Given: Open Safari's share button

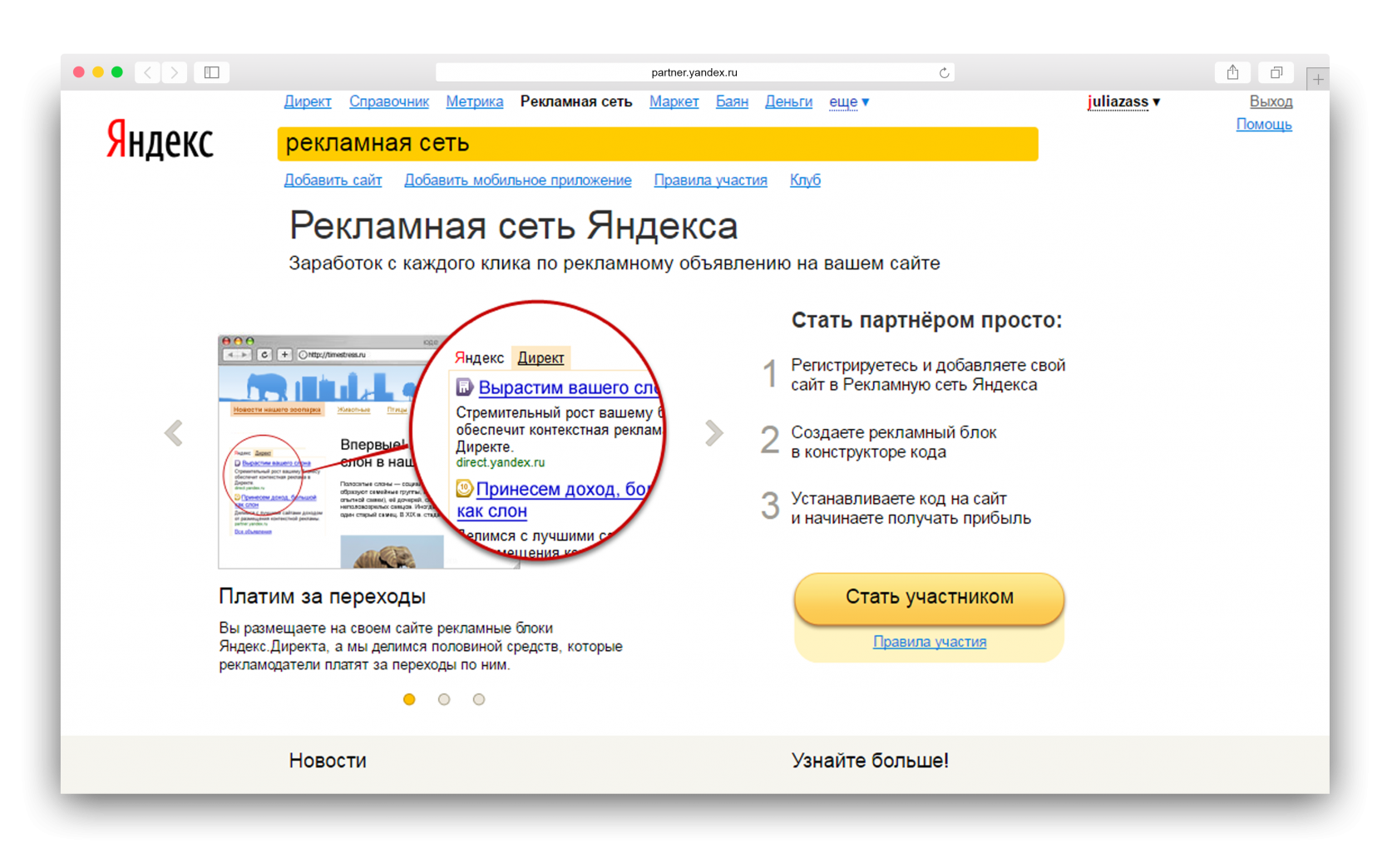Looking at the screenshot, I should (1232, 72).
